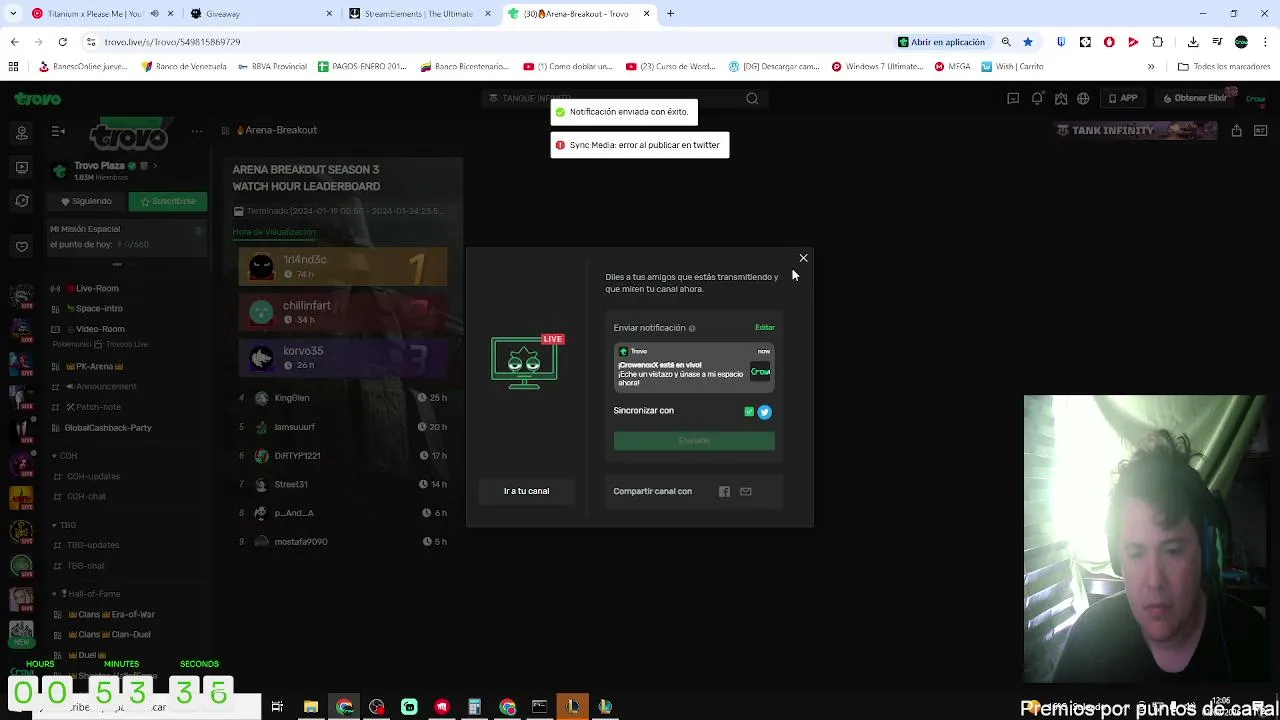Open a new browser tab

670,14
